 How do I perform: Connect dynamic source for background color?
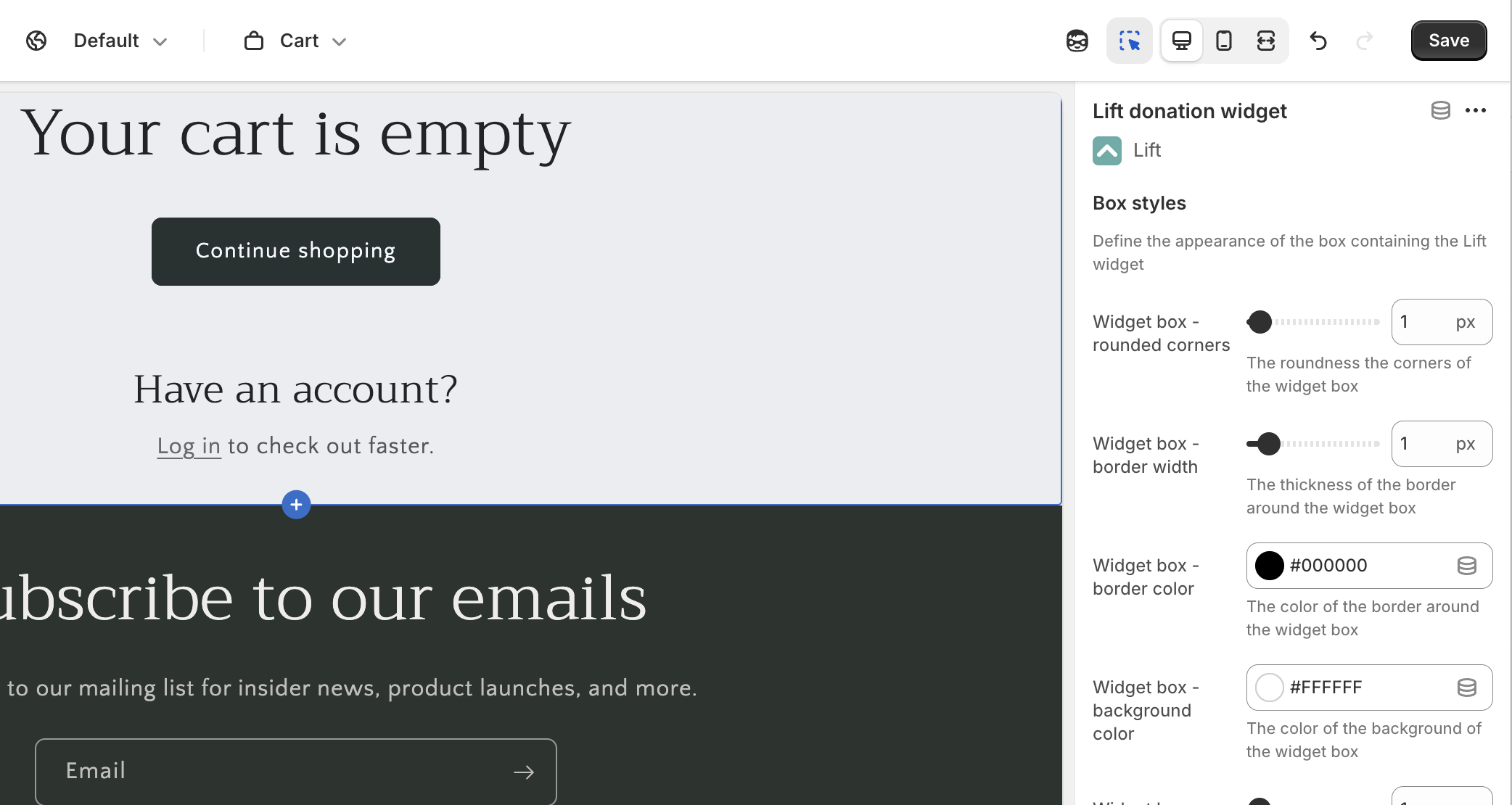click(x=1466, y=688)
